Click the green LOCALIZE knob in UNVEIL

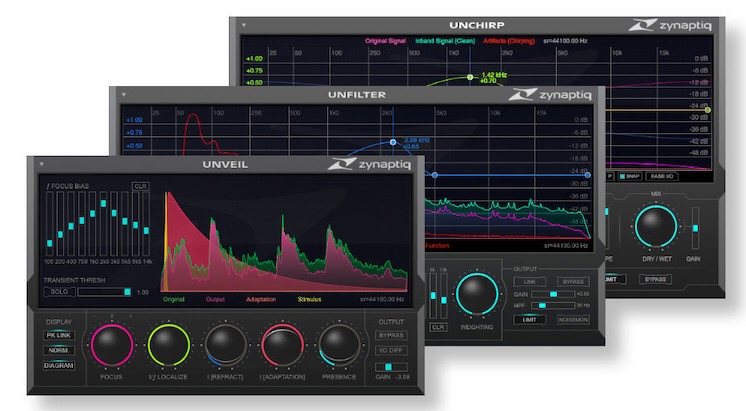click(168, 345)
